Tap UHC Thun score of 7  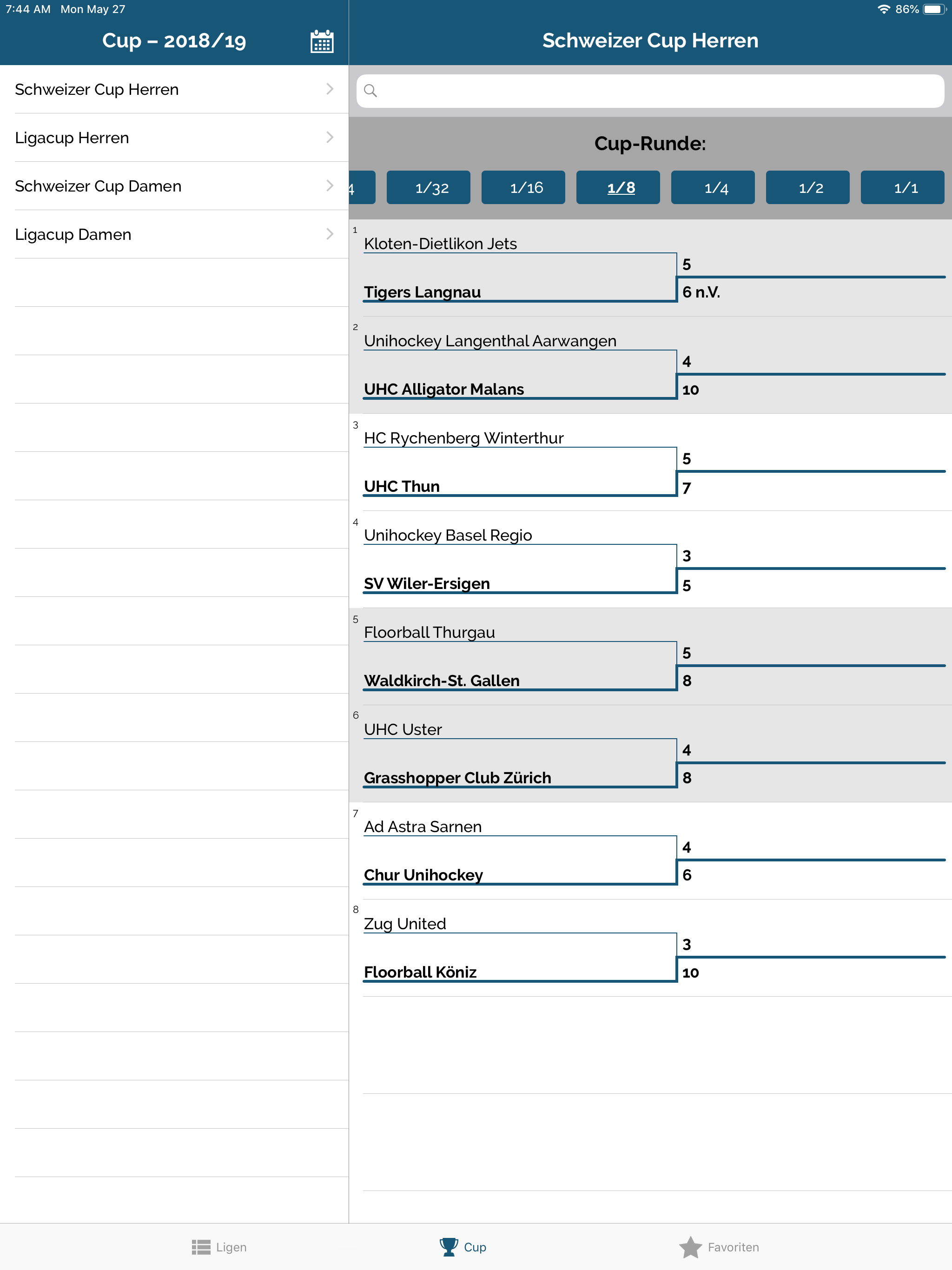coord(686,488)
